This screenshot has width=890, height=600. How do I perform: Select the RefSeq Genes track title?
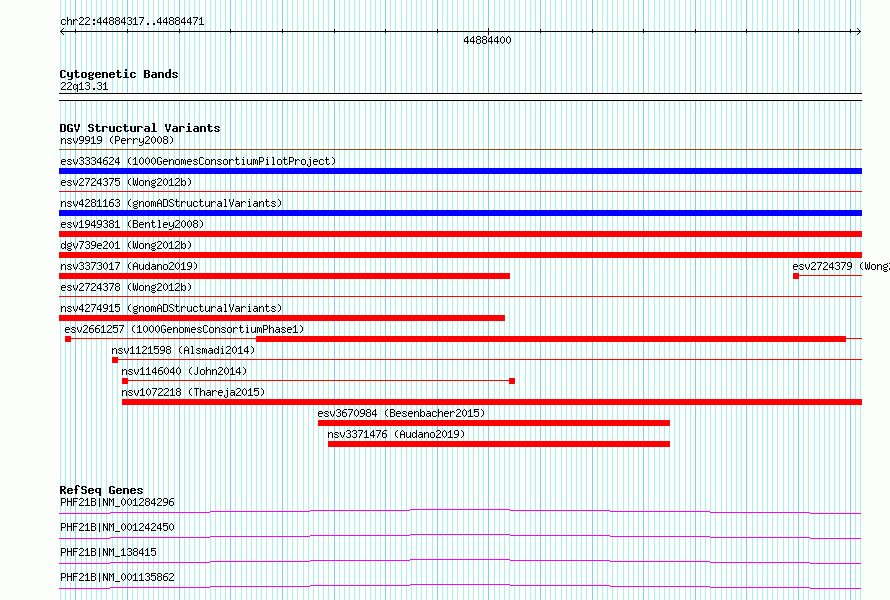(x=101, y=490)
